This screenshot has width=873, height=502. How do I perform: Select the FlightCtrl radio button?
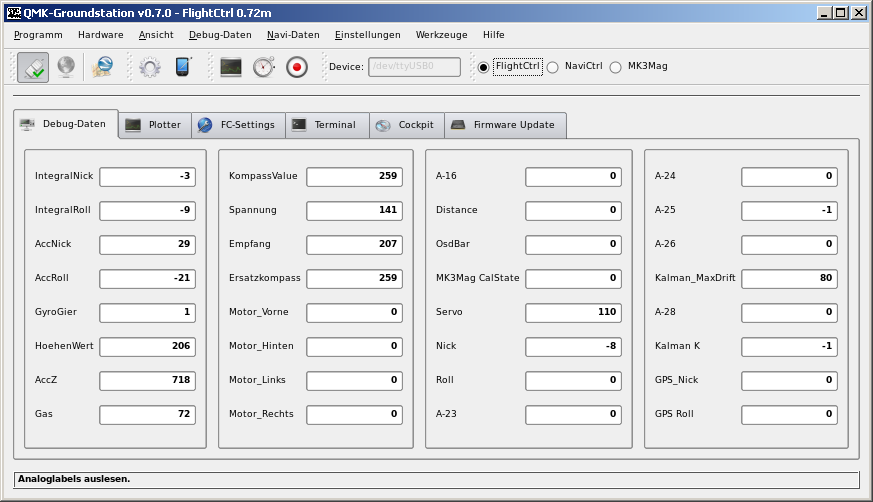point(484,67)
